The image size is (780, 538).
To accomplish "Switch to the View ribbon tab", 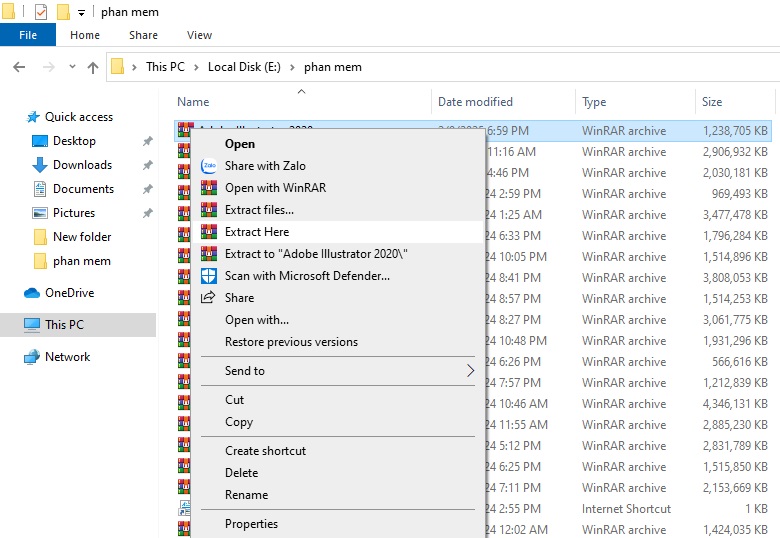I will [199, 35].
